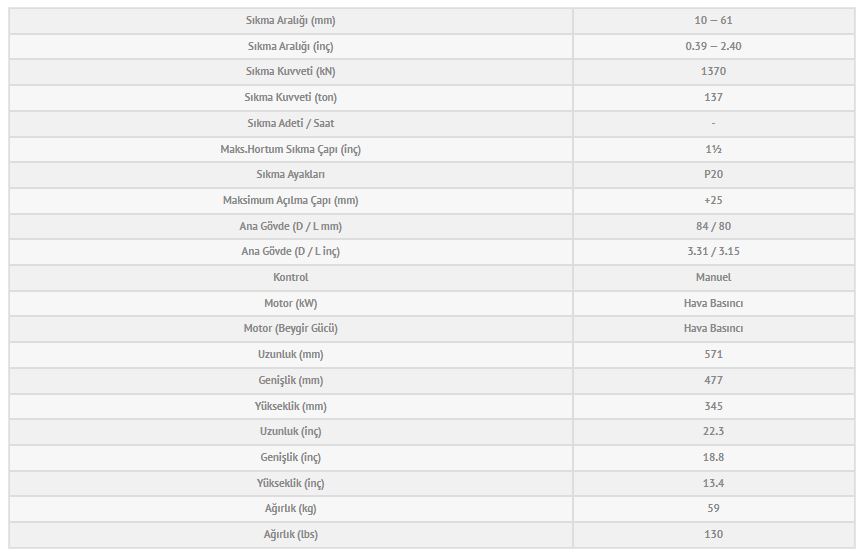Select the "Manuel" control value

click(x=713, y=277)
